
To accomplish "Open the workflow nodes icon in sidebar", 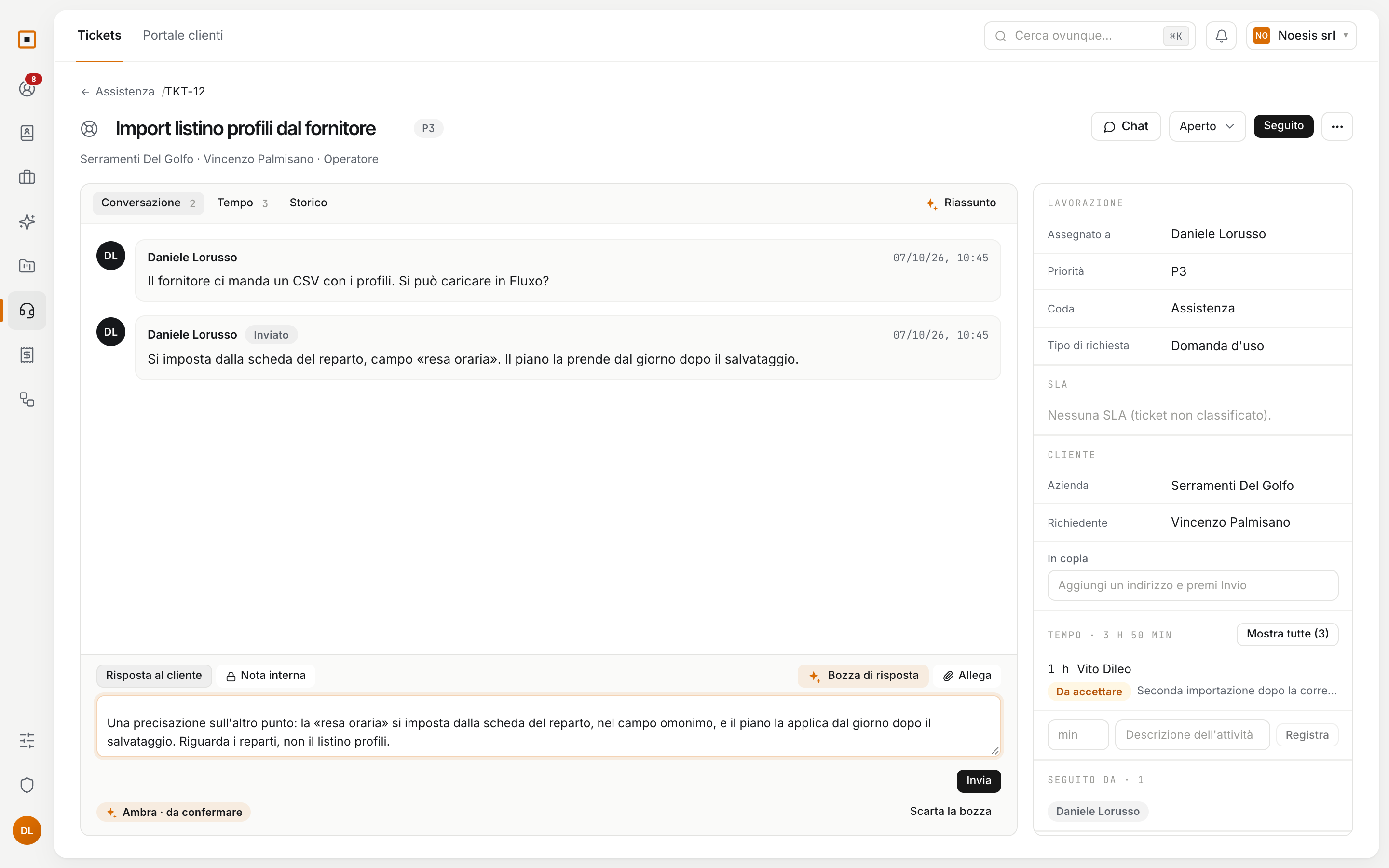I will click(x=27, y=399).
